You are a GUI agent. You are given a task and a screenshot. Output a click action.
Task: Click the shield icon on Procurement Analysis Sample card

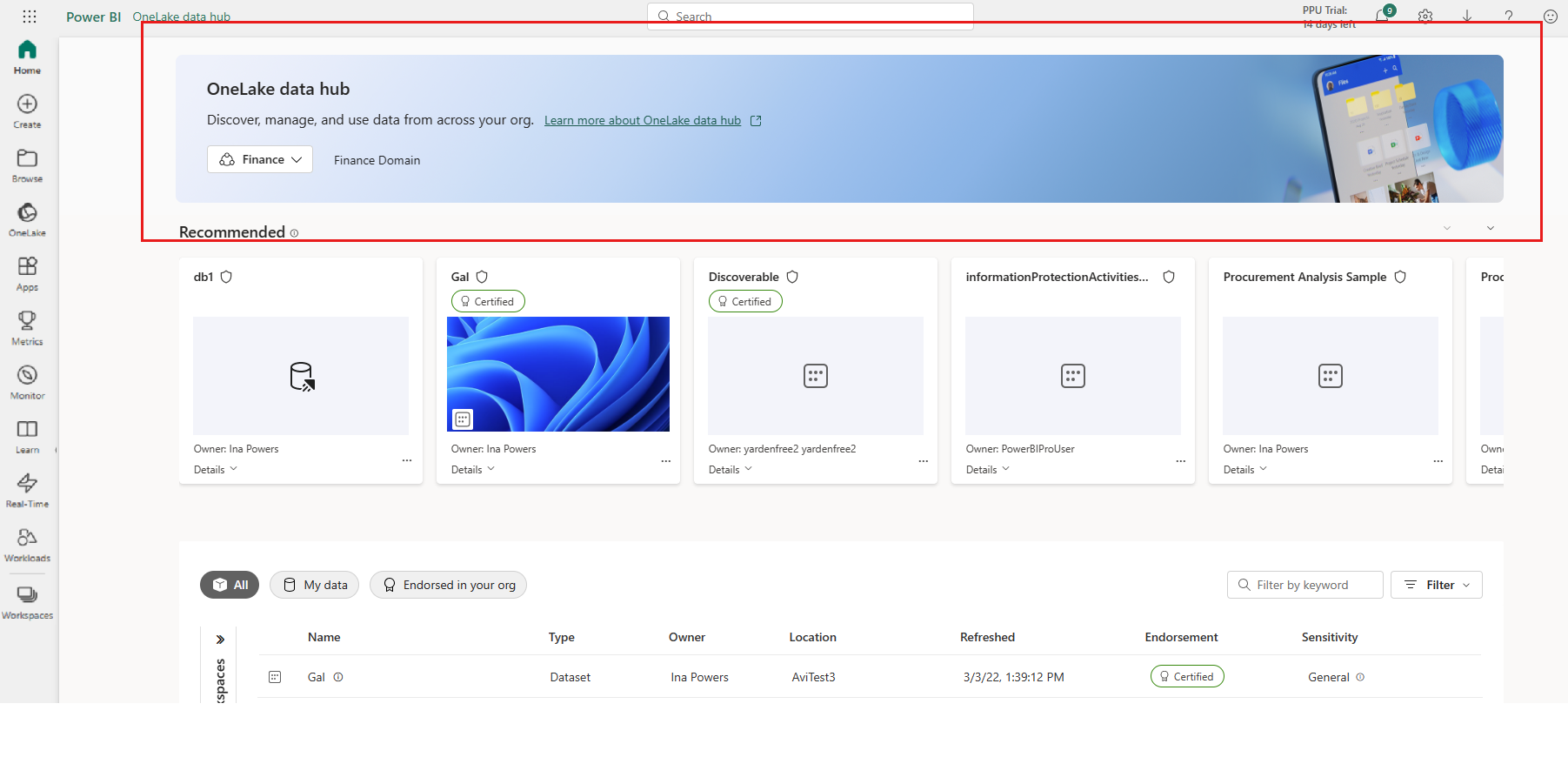click(1400, 277)
